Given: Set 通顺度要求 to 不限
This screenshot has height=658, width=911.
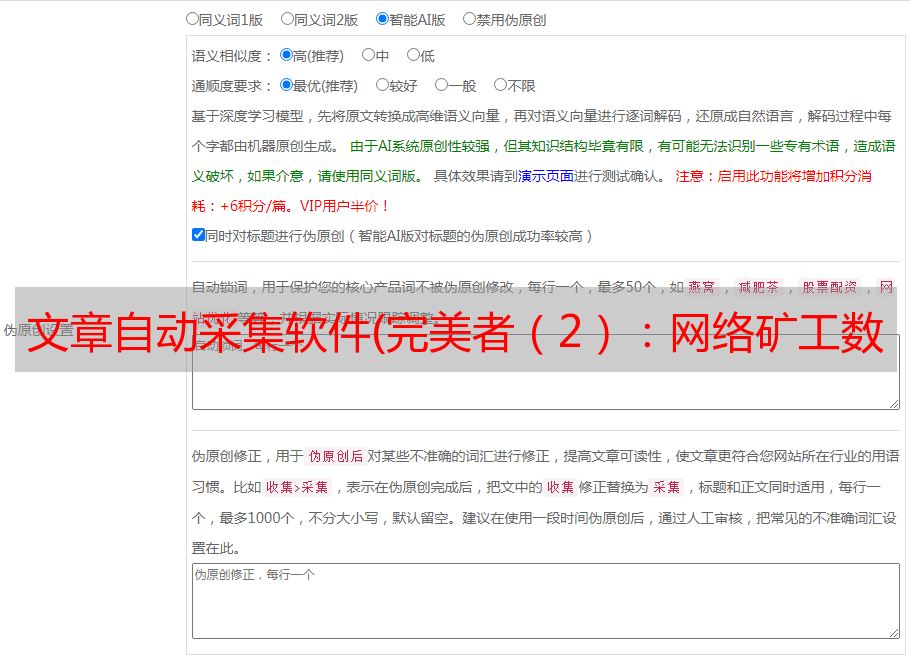Looking at the screenshot, I should [x=500, y=85].
